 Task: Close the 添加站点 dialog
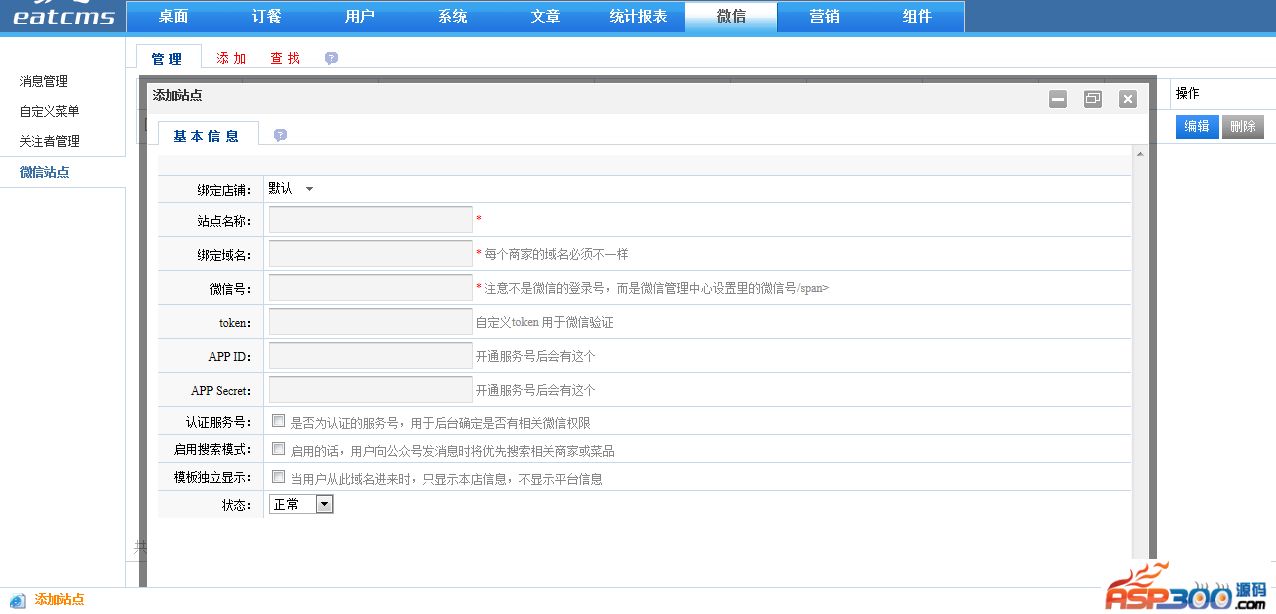1128,99
